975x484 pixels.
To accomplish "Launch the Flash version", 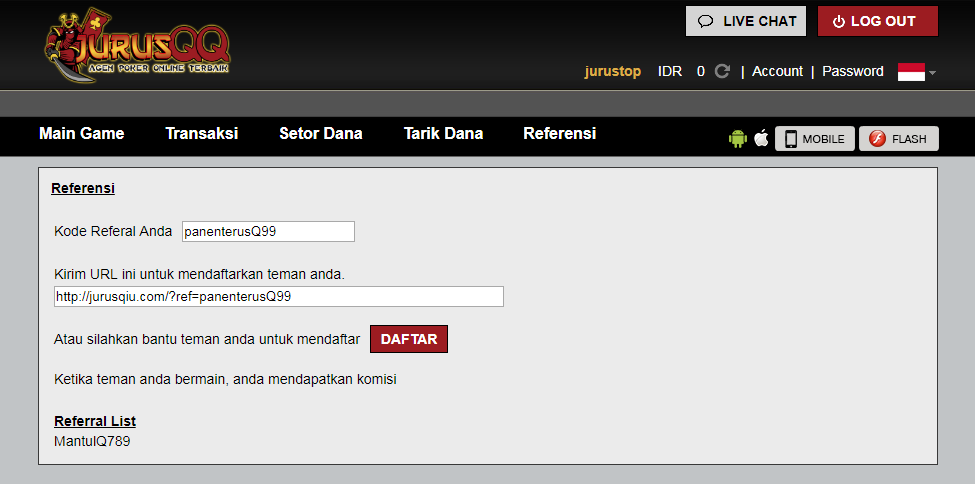I will pyautogui.click(x=898, y=139).
